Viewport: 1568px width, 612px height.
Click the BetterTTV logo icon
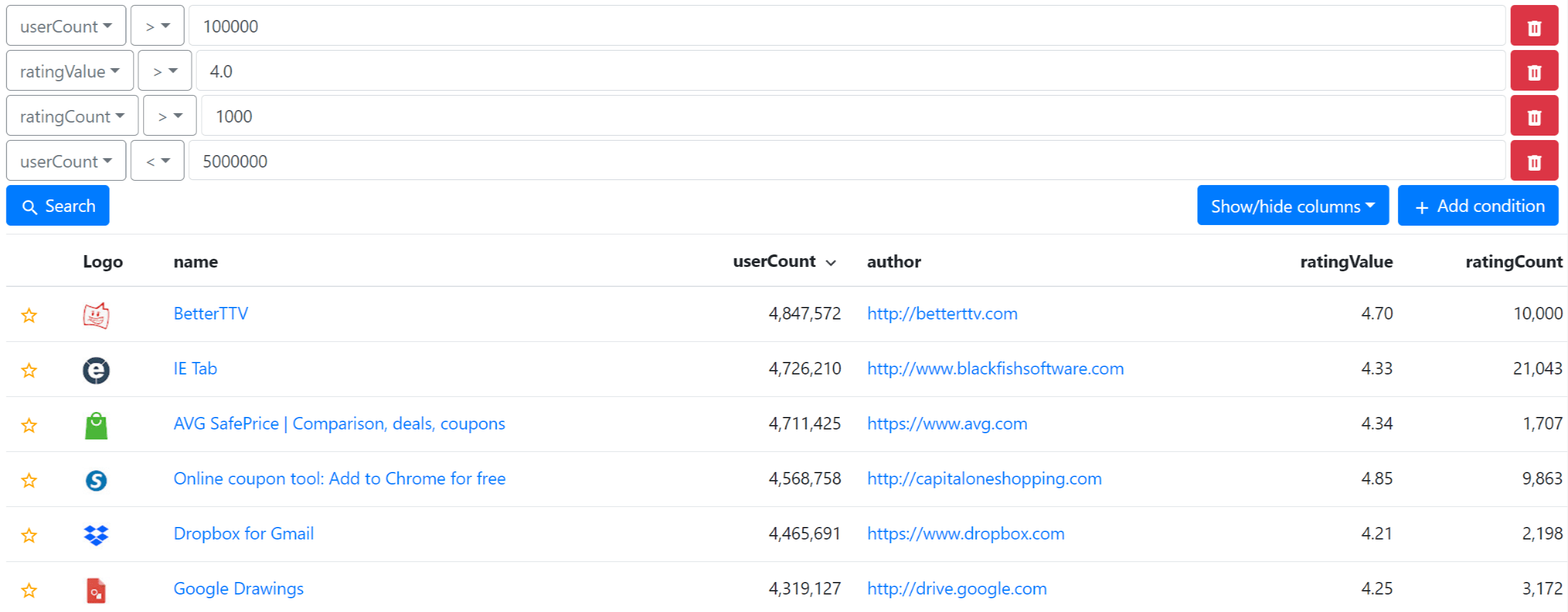pyautogui.click(x=96, y=315)
